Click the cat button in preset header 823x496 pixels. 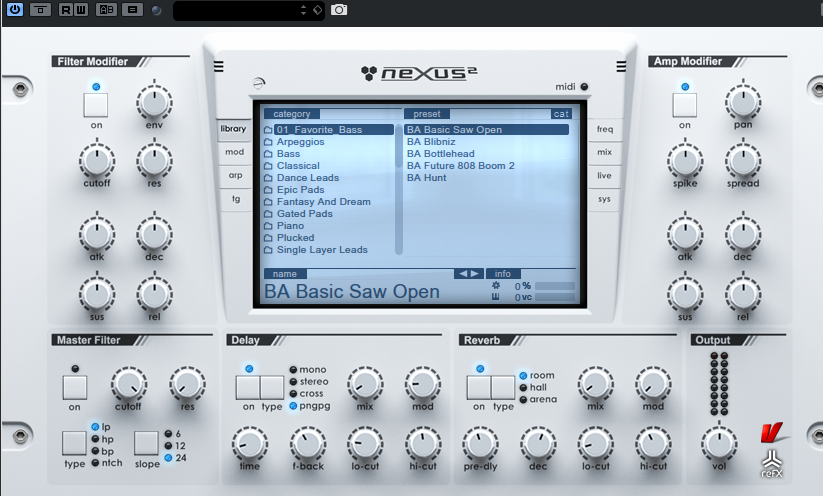click(x=561, y=114)
